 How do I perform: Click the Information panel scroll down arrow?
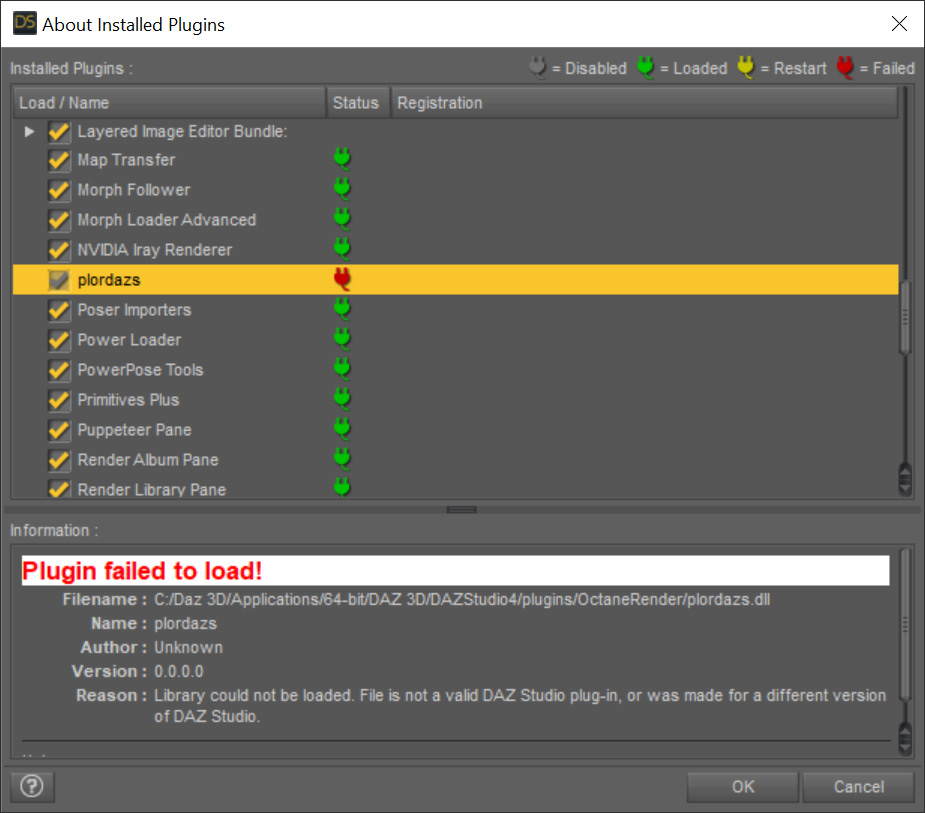905,746
